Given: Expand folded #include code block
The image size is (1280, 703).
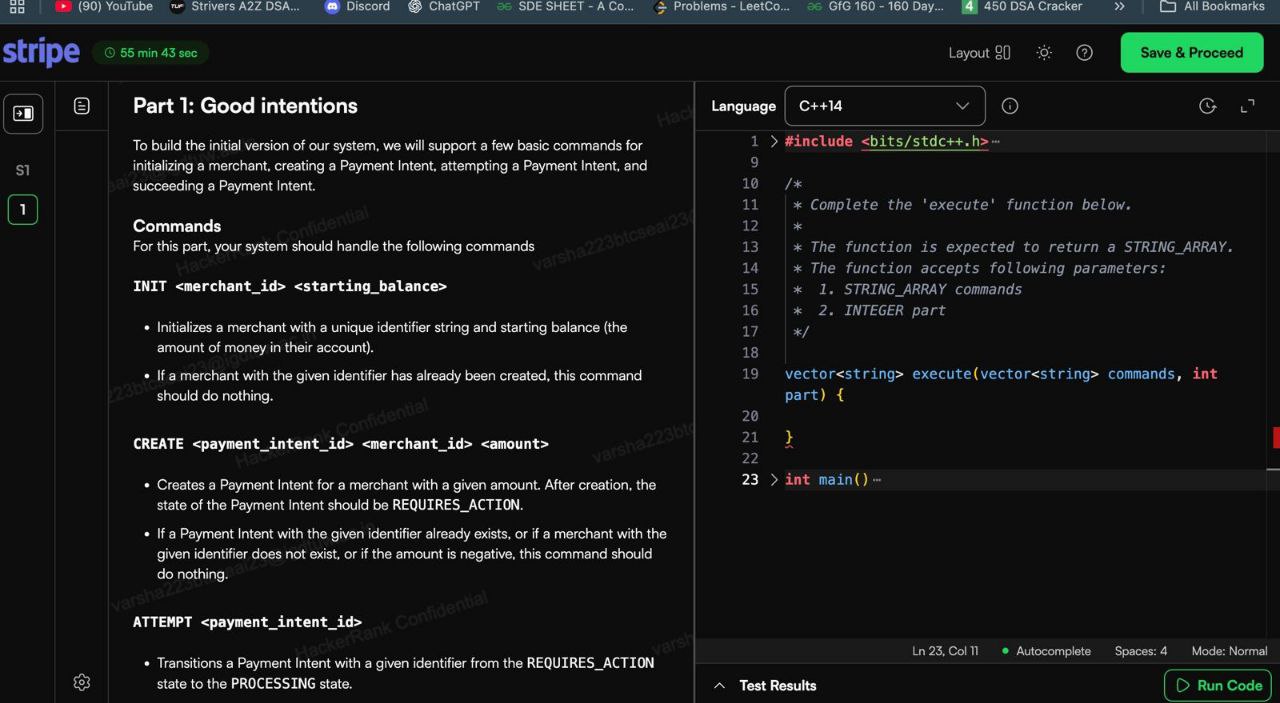Looking at the screenshot, I should point(773,142).
